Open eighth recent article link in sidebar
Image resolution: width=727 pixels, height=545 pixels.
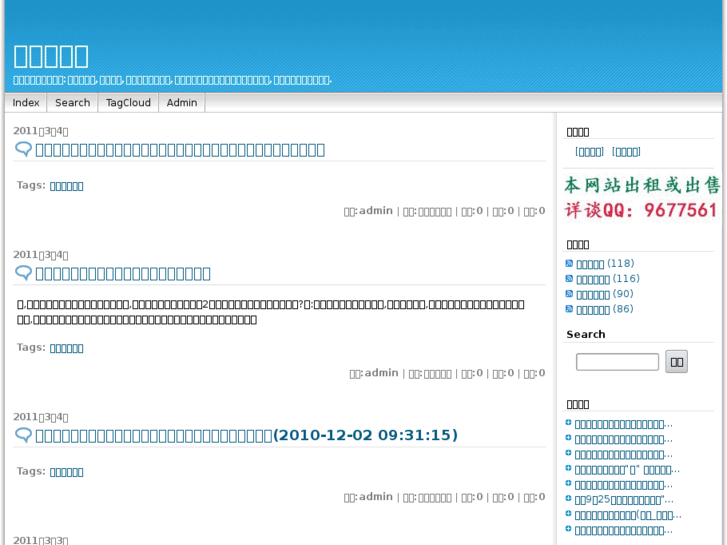pyautogui.click(x=624, y=531)
